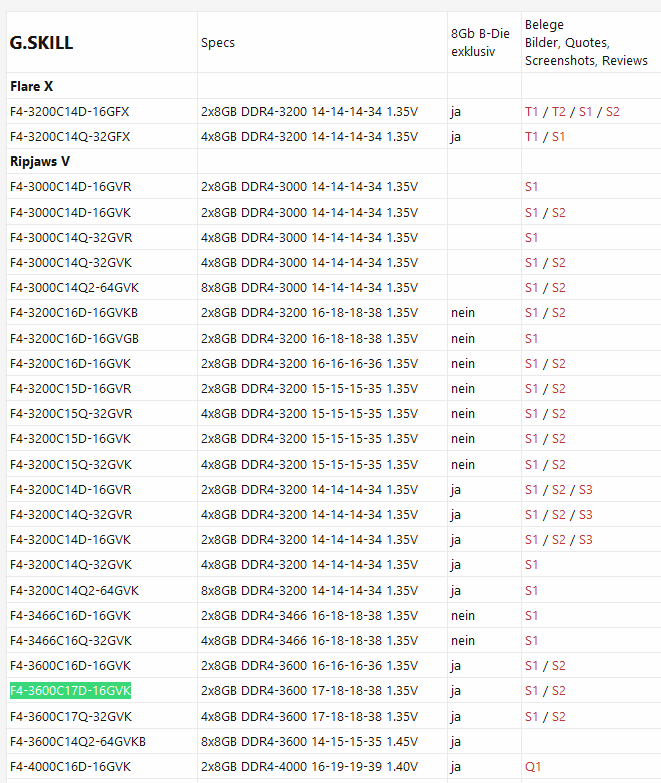Image resolution: width=661 pixels, height=783 pixels.
Task: Select model name F4-3466C16Q-32GVK
Action: tap(71, 640)
